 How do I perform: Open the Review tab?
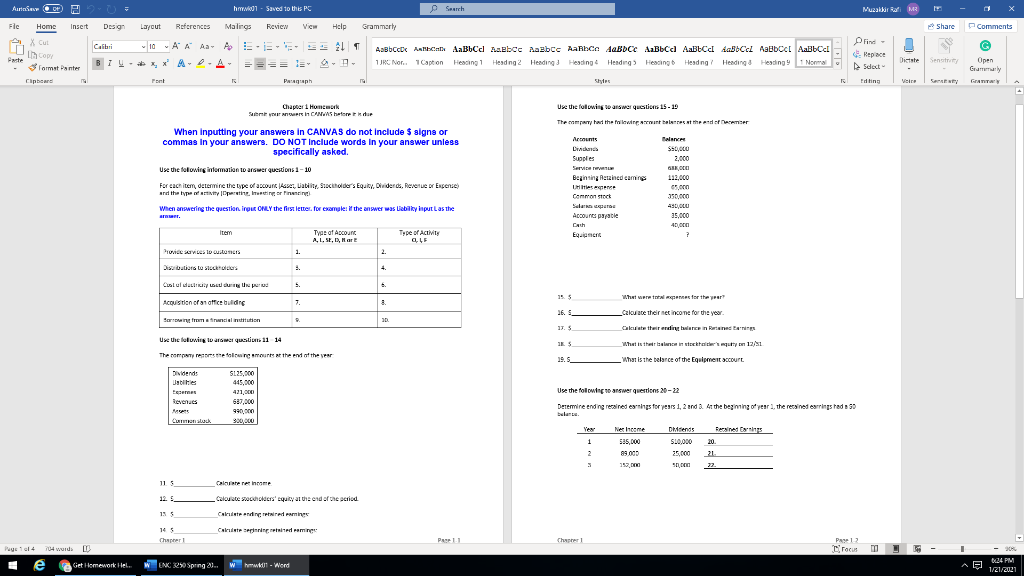(277, 27)
